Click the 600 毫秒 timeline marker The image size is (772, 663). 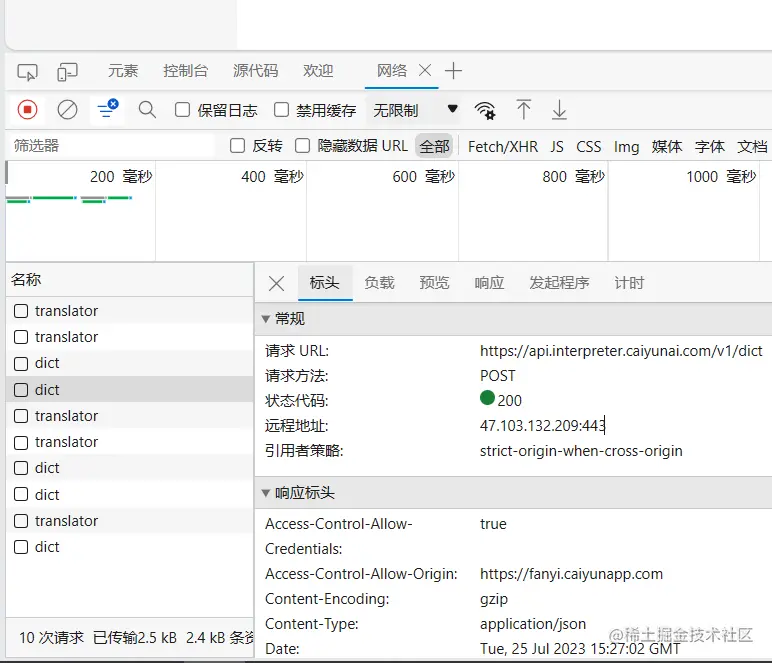423,176
